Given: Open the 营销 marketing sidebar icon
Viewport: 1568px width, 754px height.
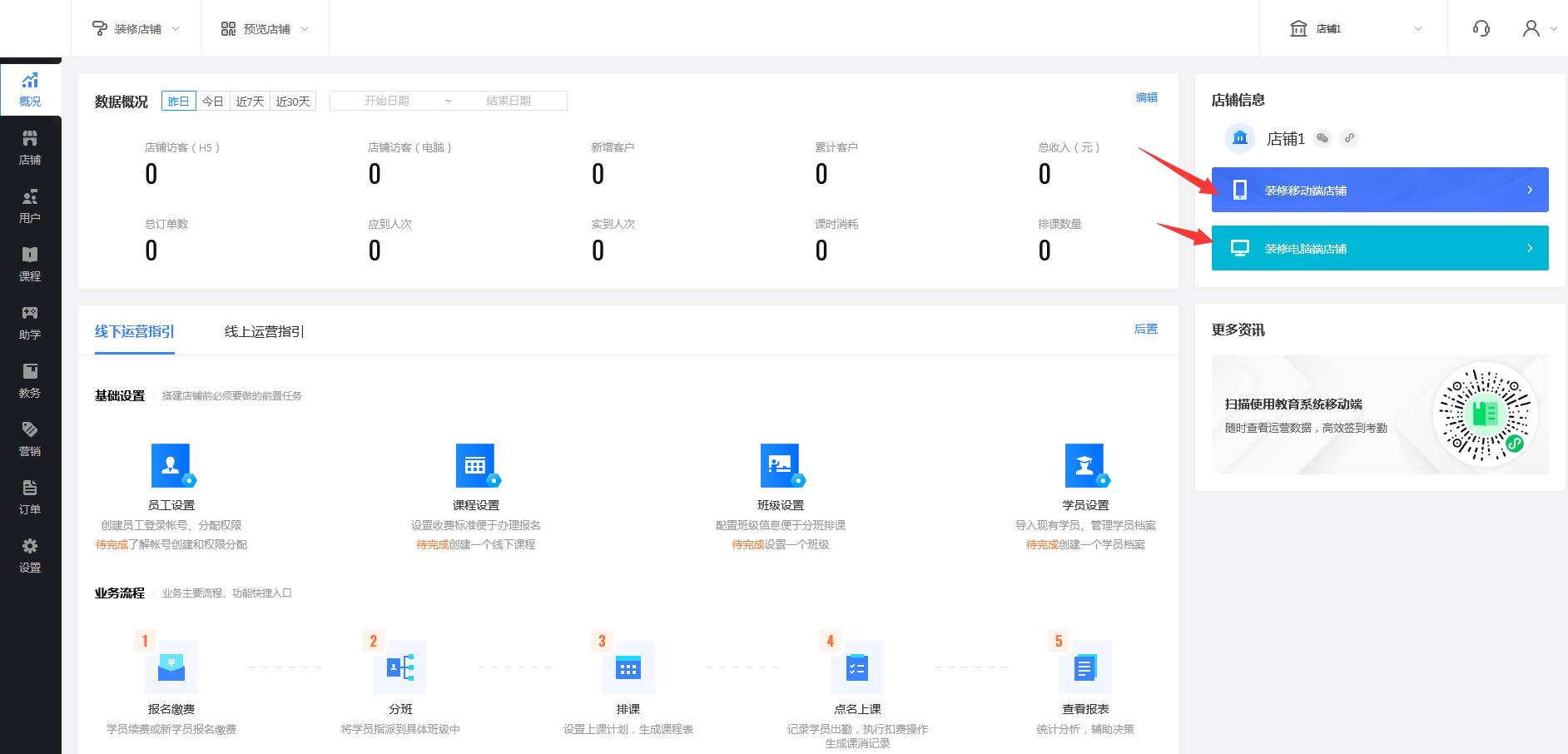Looking at the screenshot, I should click(x=30, y=439).
